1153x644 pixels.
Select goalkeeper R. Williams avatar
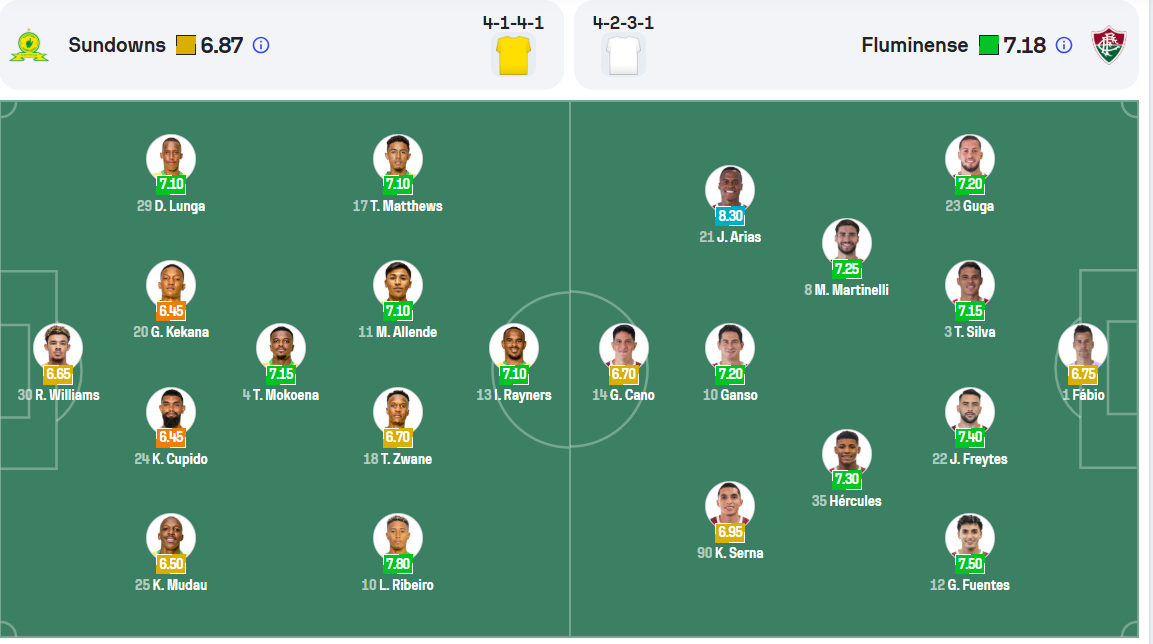[x=58, y=347]
